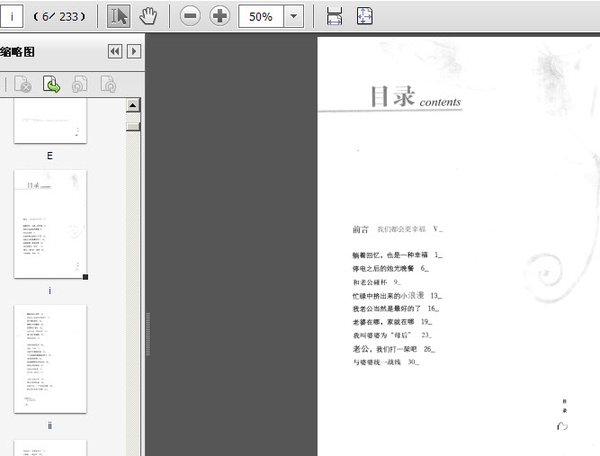The width and height of the screenshot is (600, 456).
Task: Click the fit-one-full-page icon
Action: coord(365,16)
